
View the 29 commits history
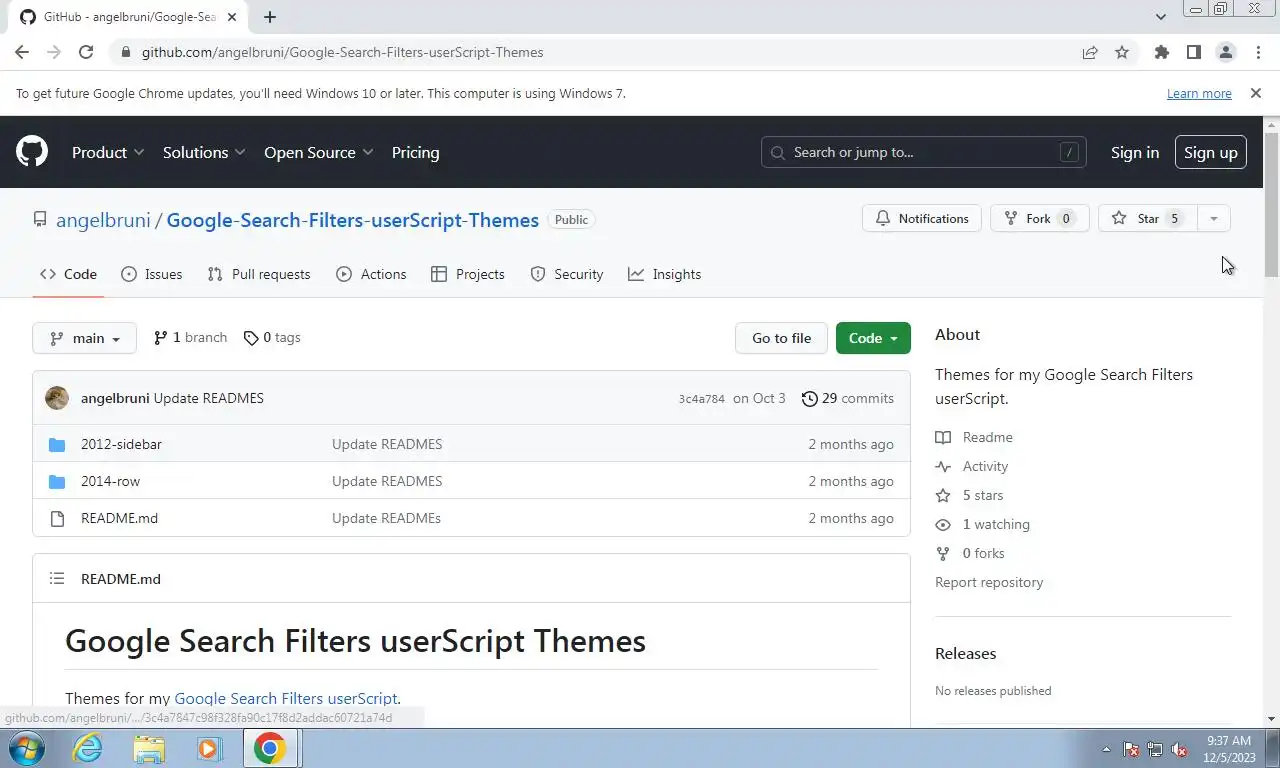coord(848,398)
